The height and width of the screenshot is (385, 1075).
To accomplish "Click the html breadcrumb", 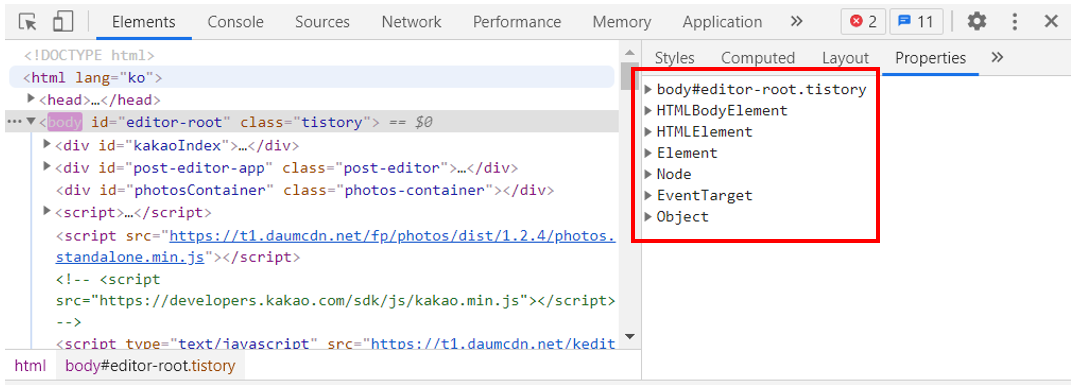I will 30,366.
